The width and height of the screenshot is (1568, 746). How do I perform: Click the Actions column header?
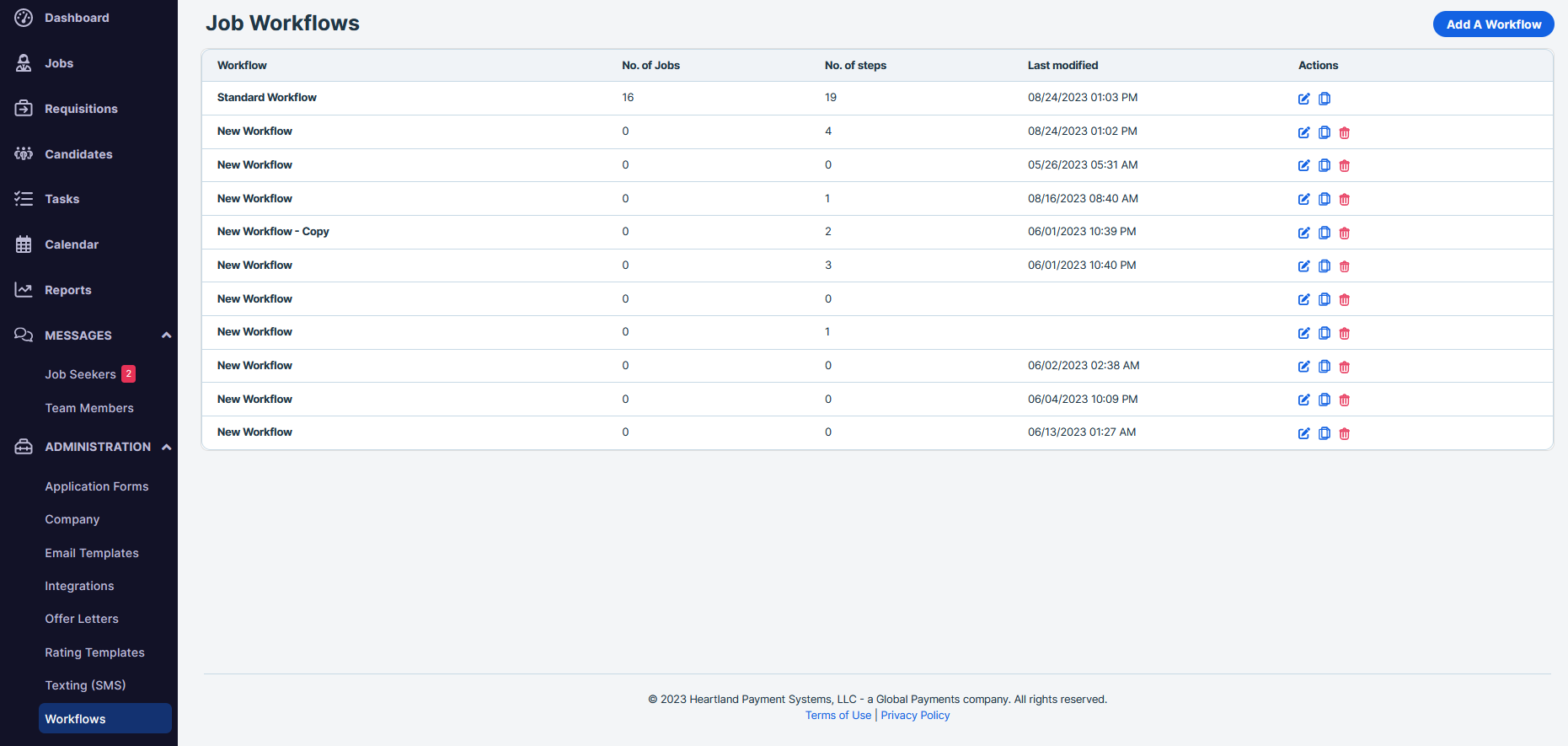[x=1318, y=66]
